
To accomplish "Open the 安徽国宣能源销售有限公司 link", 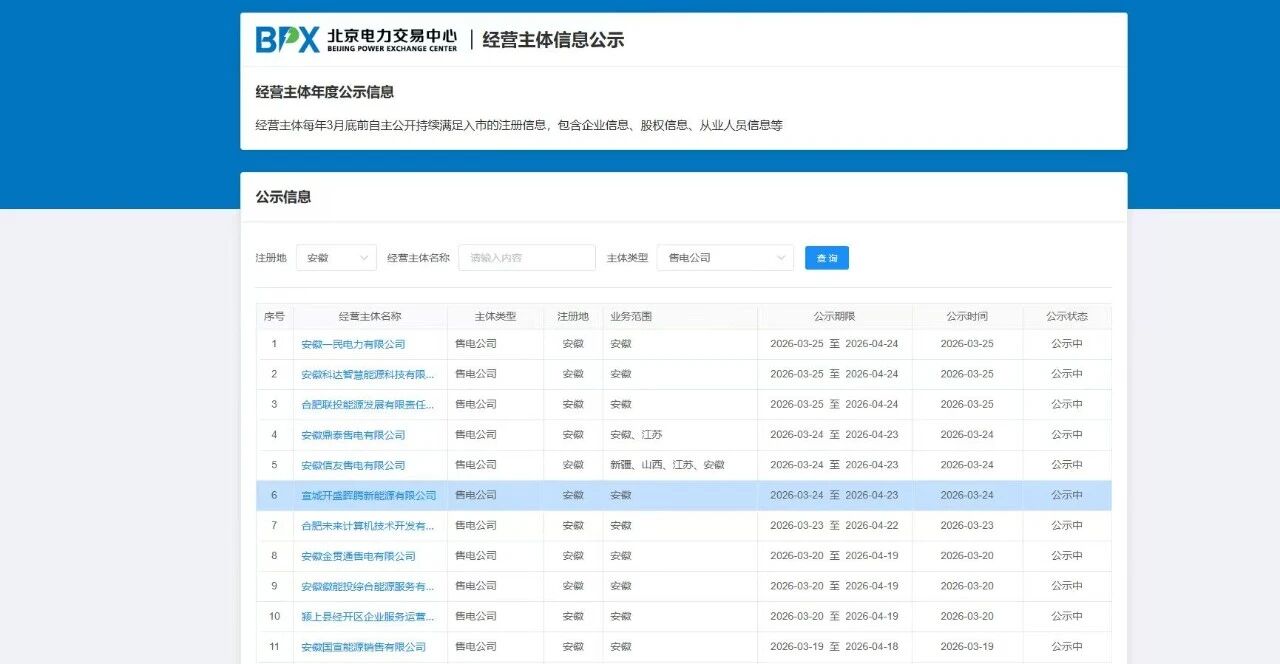I will pyautogui.click(x=363, y=647).
